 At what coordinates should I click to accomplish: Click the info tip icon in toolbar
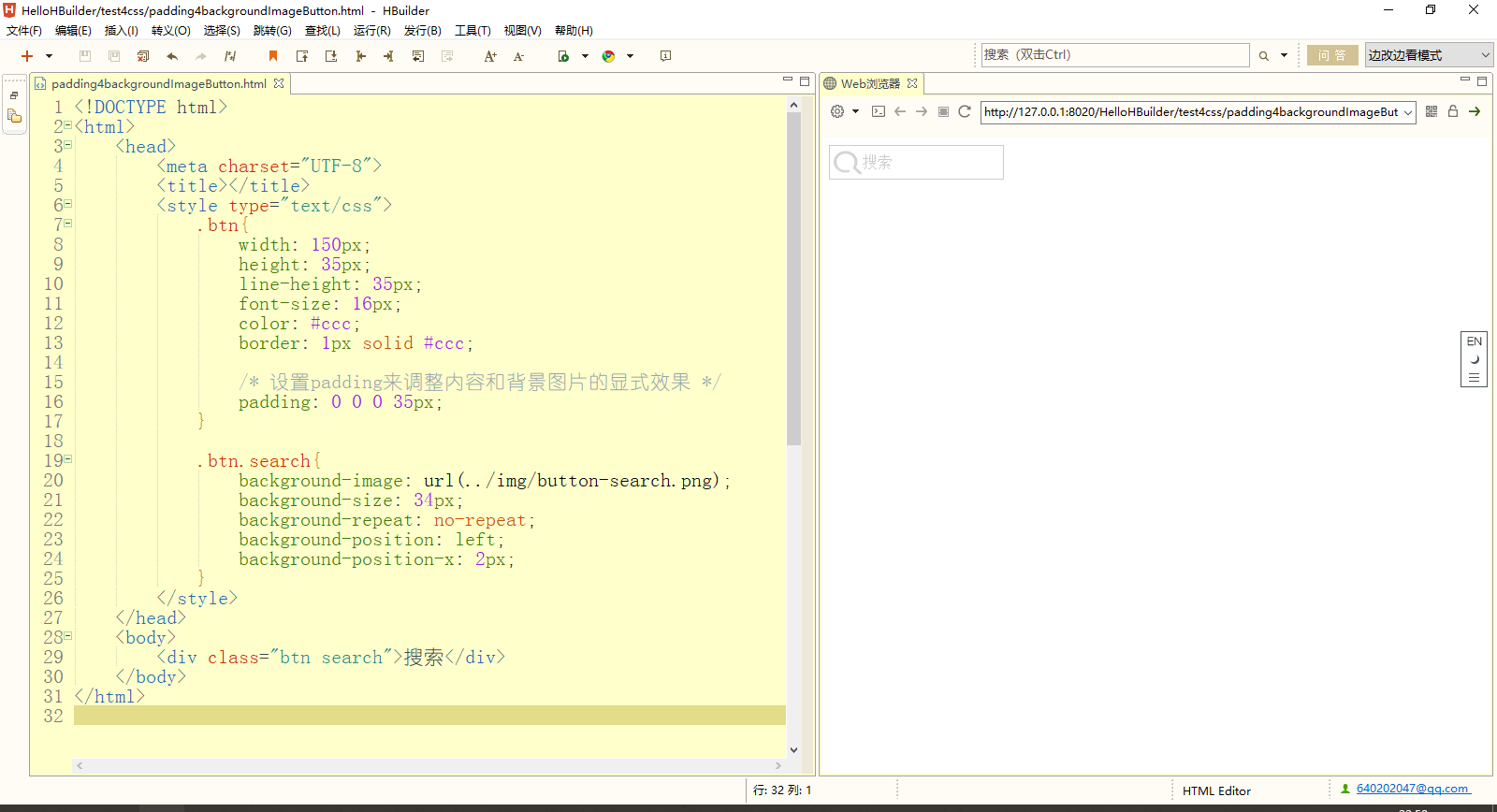(x=666, y=56)
